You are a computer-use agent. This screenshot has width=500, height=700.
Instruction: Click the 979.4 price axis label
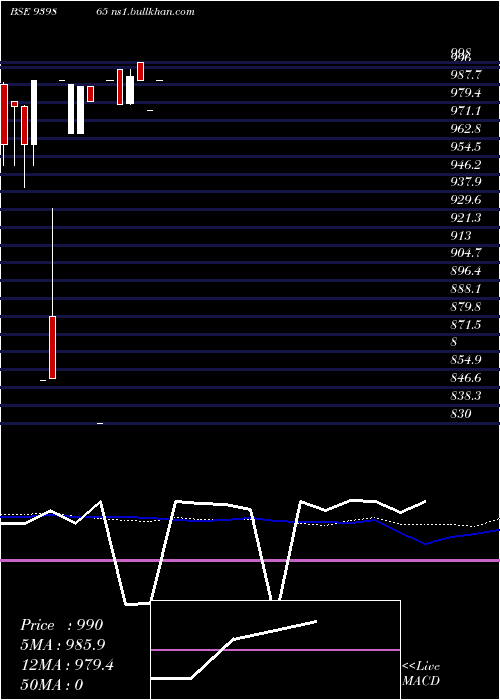click(466, 93)
